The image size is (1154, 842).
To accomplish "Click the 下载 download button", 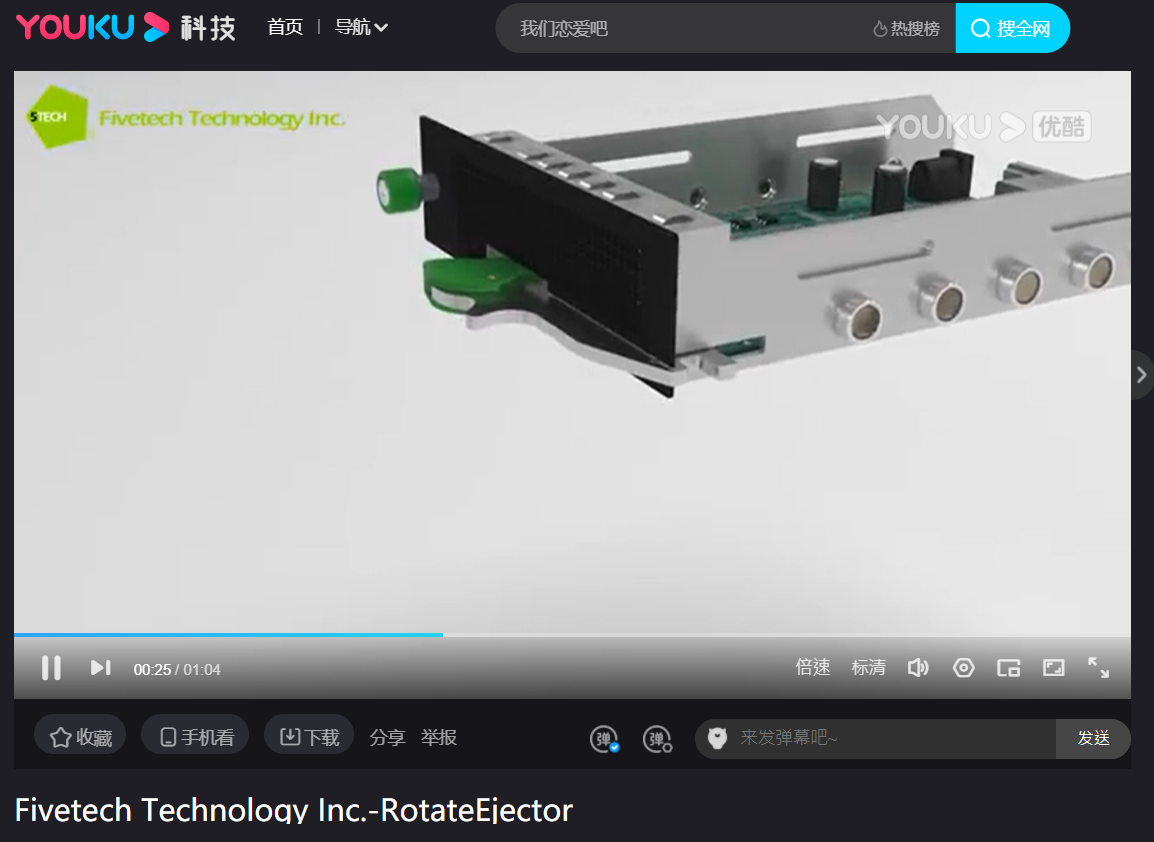I will (309, 737).
